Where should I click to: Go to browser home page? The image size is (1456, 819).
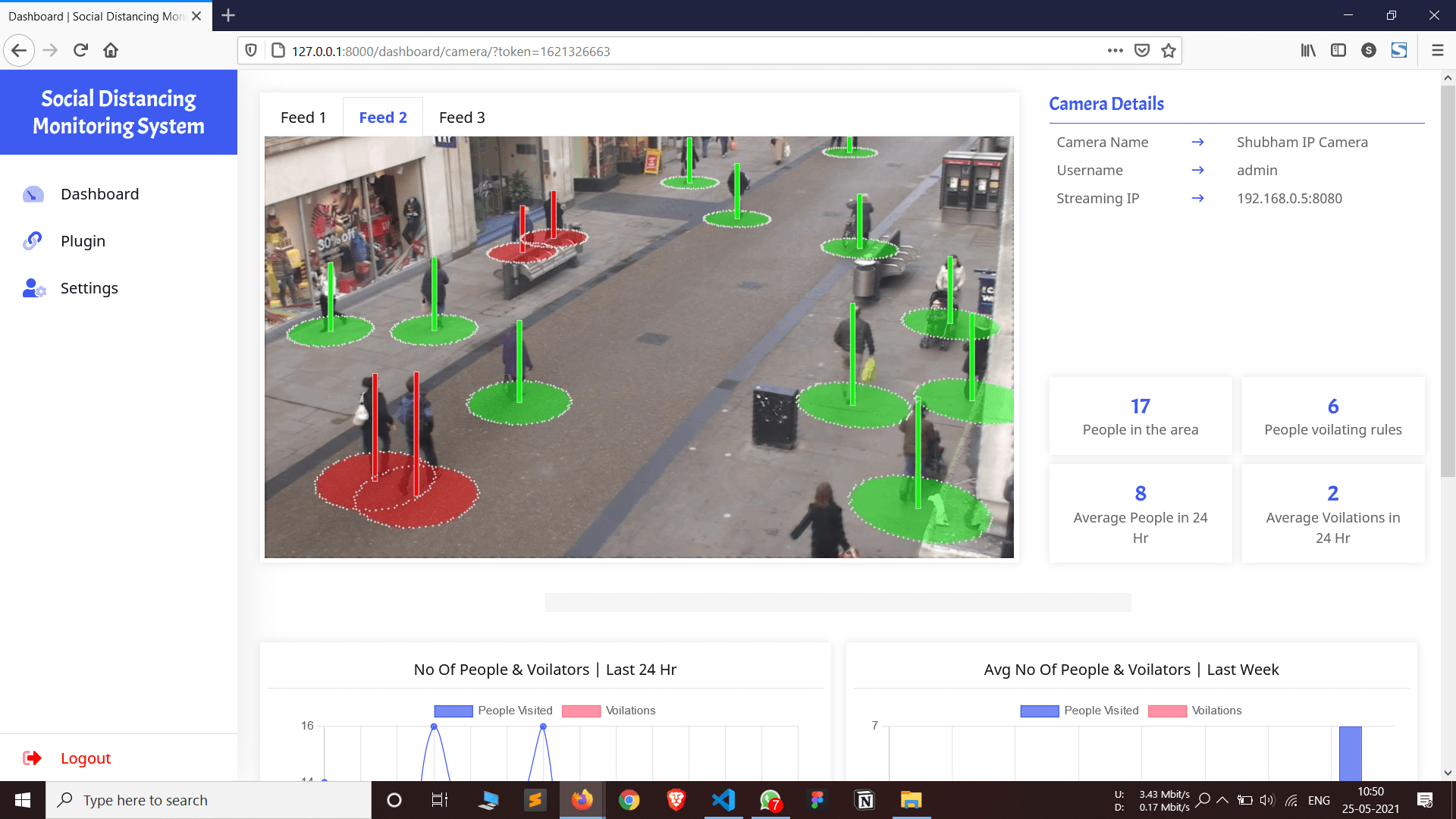pyautogui.click(x=111, y=51)
